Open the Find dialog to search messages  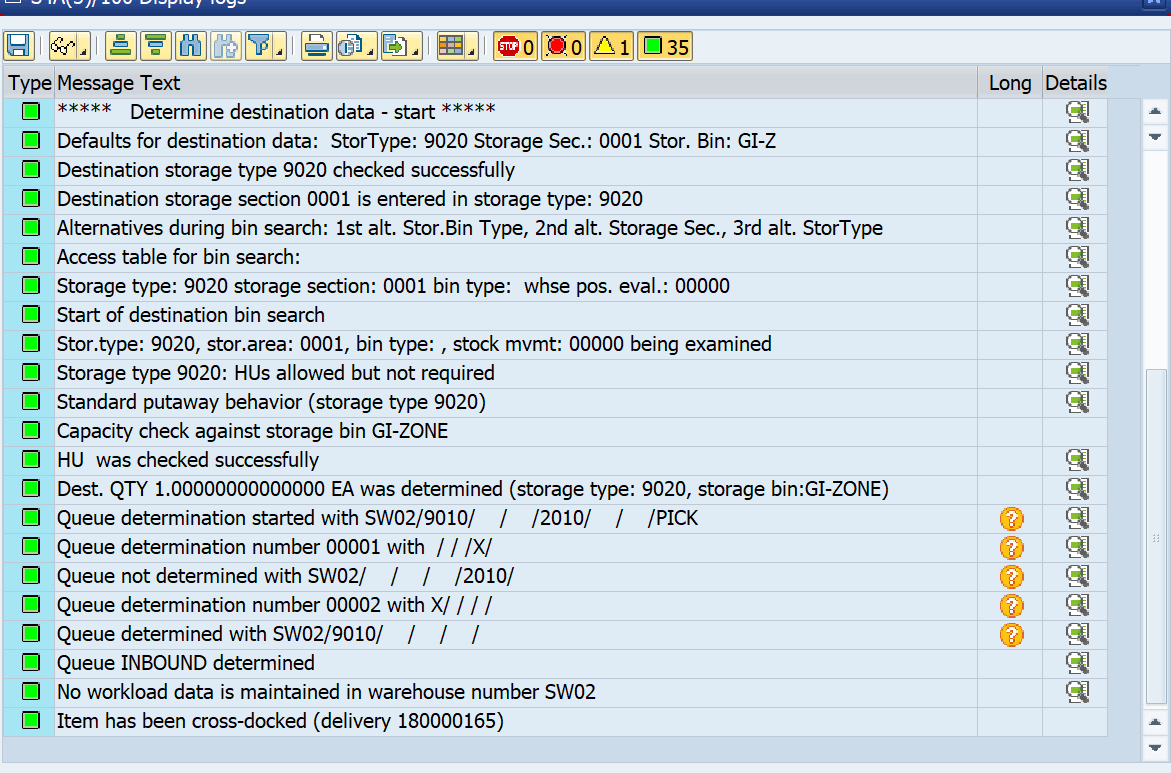pos(190,45)
